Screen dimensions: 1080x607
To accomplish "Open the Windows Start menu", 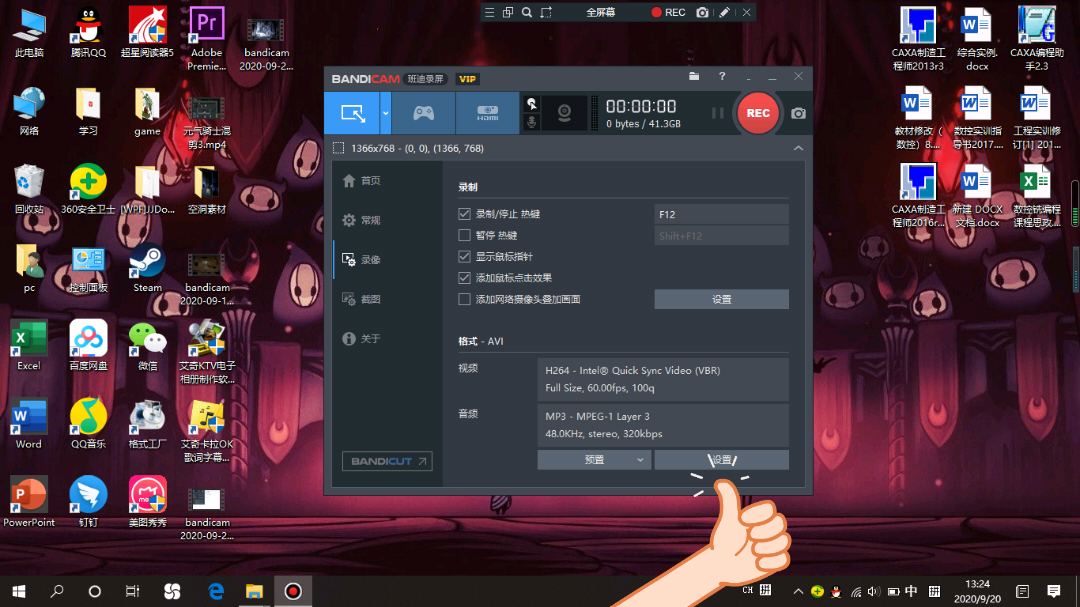I will point(19,591).
